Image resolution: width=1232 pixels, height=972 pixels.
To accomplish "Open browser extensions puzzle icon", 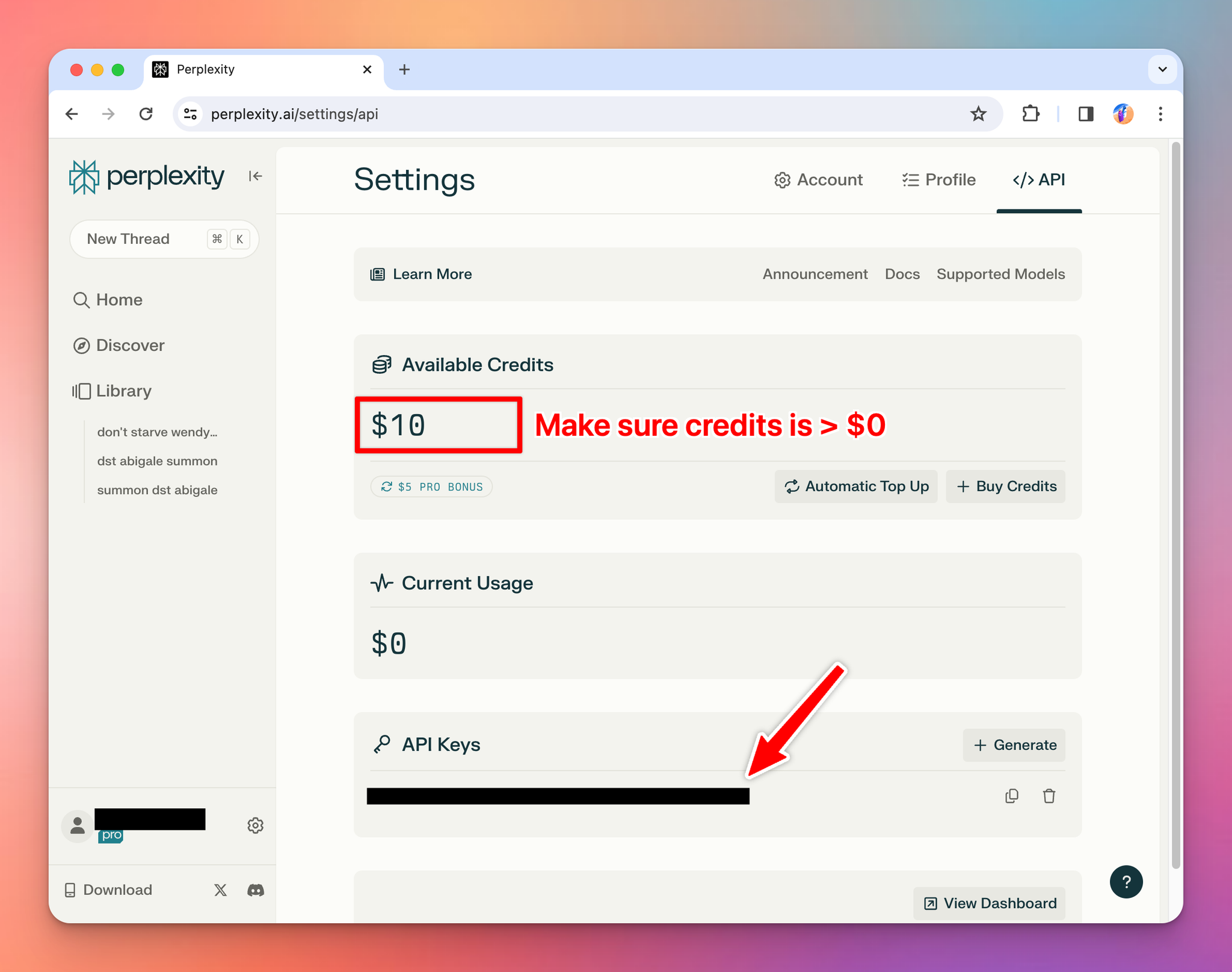I will pyautogui.click(x=1031, y=114).
